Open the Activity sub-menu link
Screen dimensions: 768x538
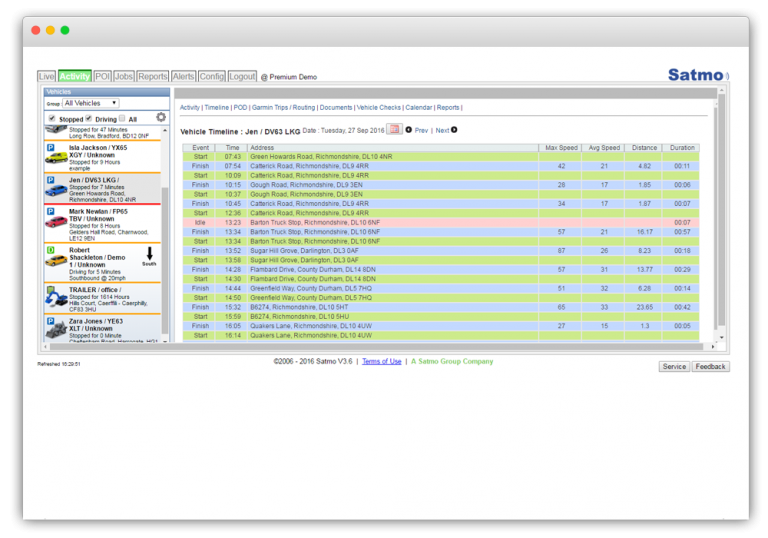(x=190, y=107)
